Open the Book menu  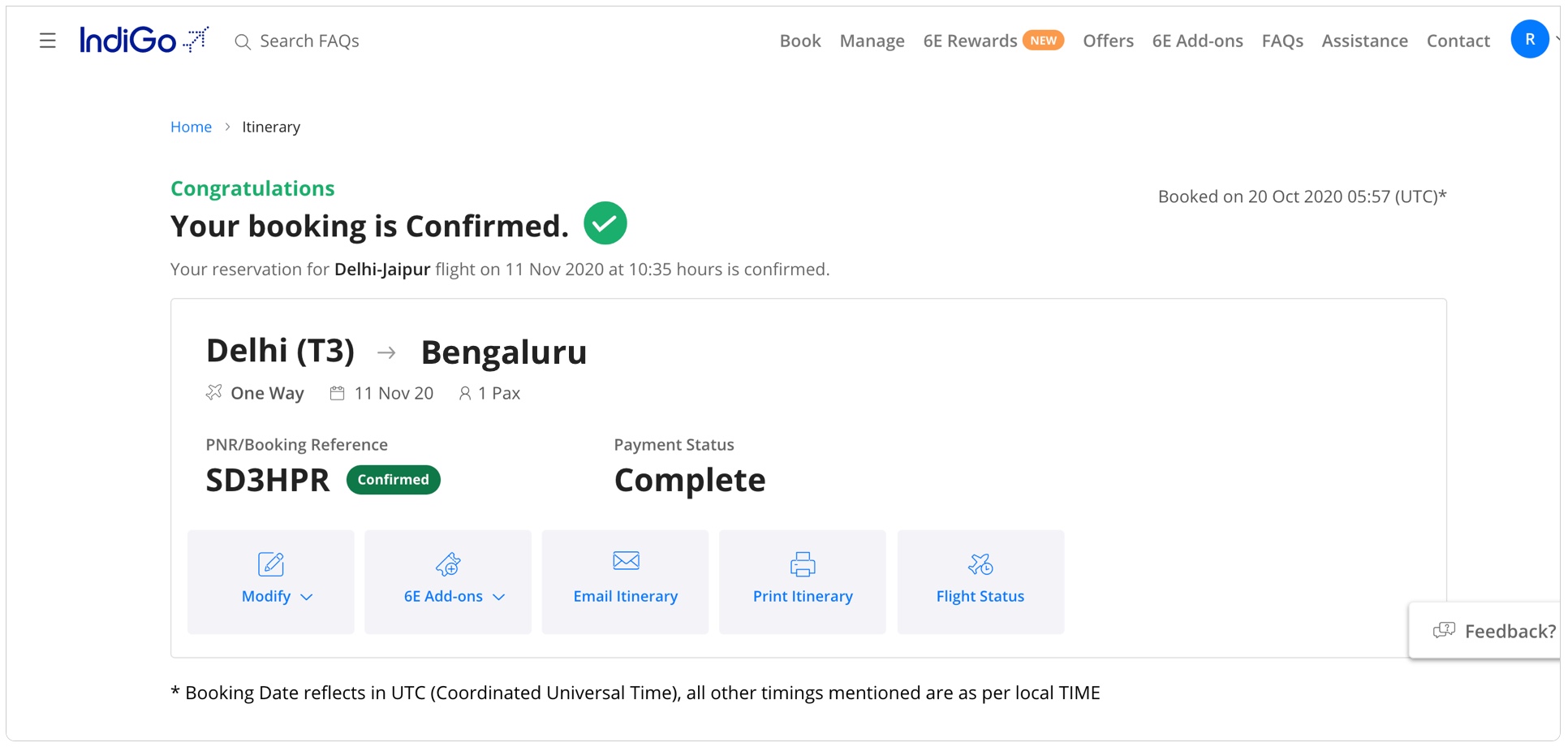click(800, 41)
